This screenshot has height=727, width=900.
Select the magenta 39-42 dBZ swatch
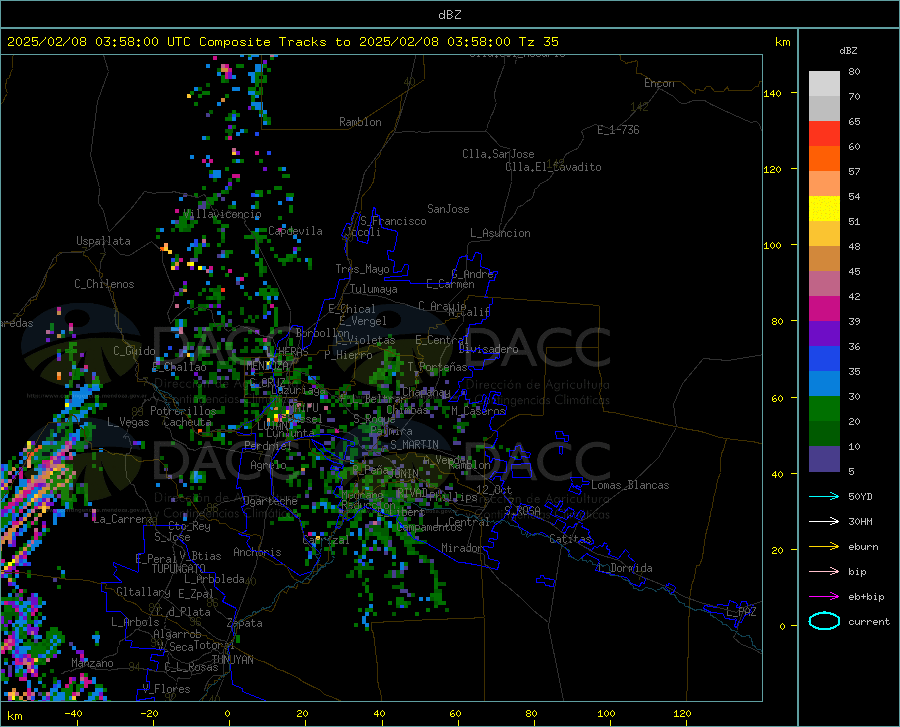(824, 309)
